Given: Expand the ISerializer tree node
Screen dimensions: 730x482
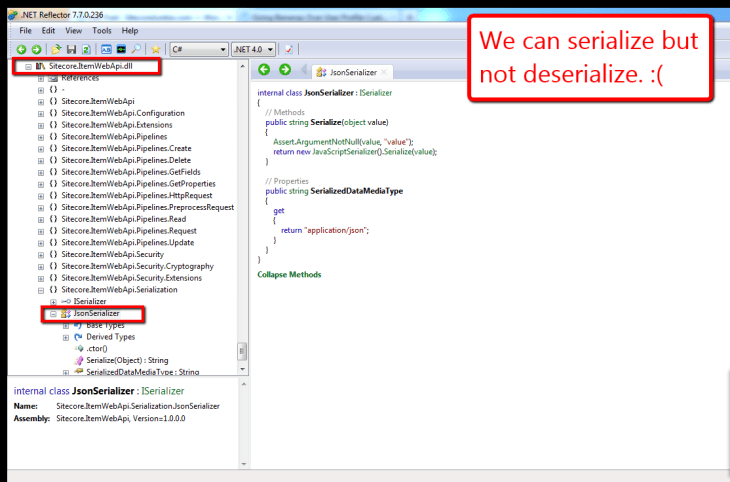Looking at the screenshot, I should (x=53, y=301).
